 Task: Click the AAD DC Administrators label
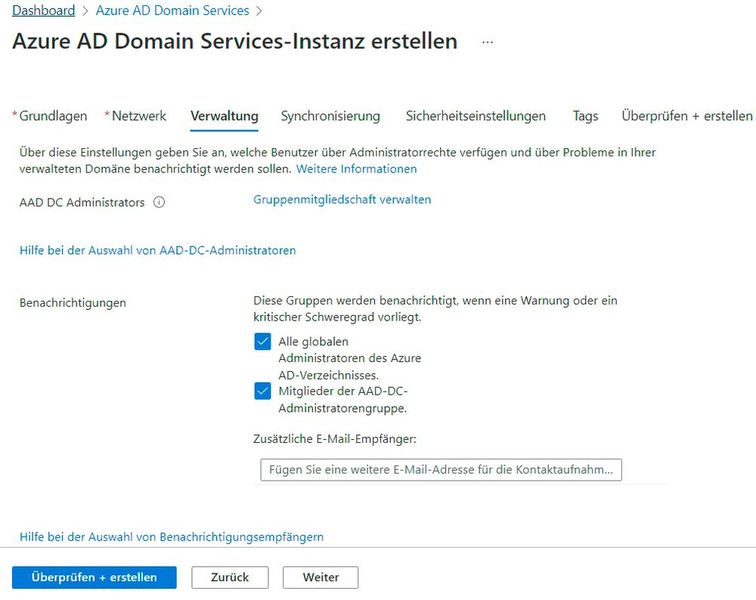tap(82, 203)
